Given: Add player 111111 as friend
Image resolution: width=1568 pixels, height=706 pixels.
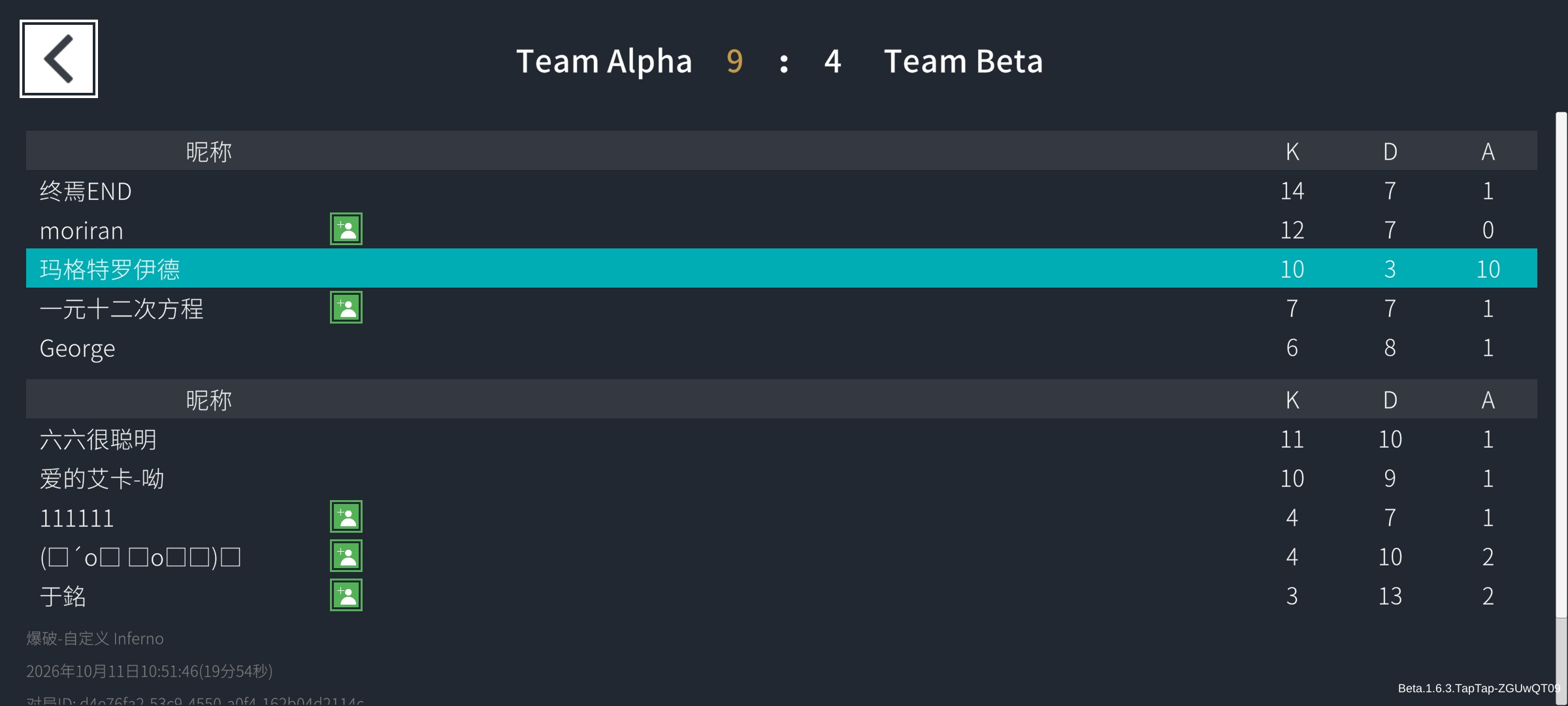Looking at the screenshot, I should 346,516.
